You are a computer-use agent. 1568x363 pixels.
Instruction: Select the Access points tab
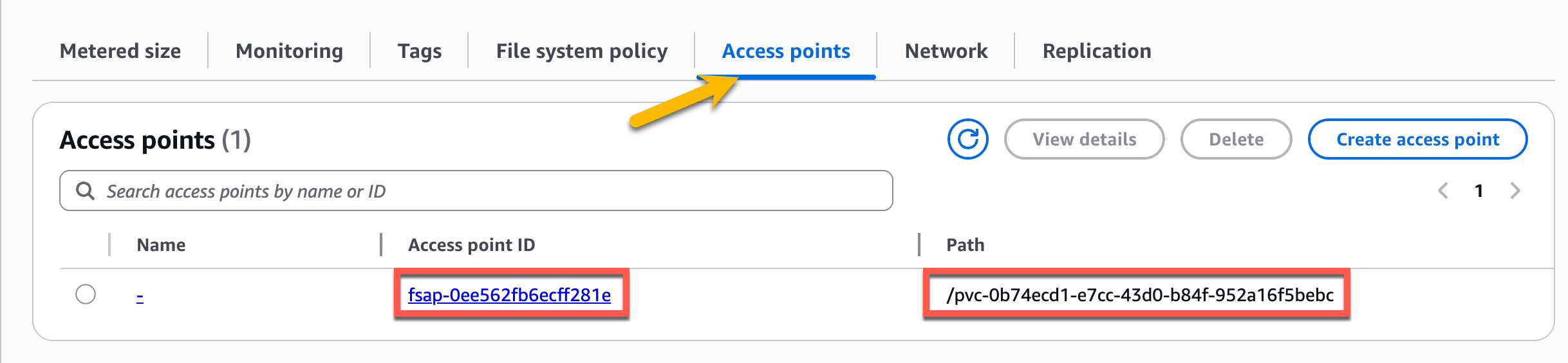click(x=785, y=51)
